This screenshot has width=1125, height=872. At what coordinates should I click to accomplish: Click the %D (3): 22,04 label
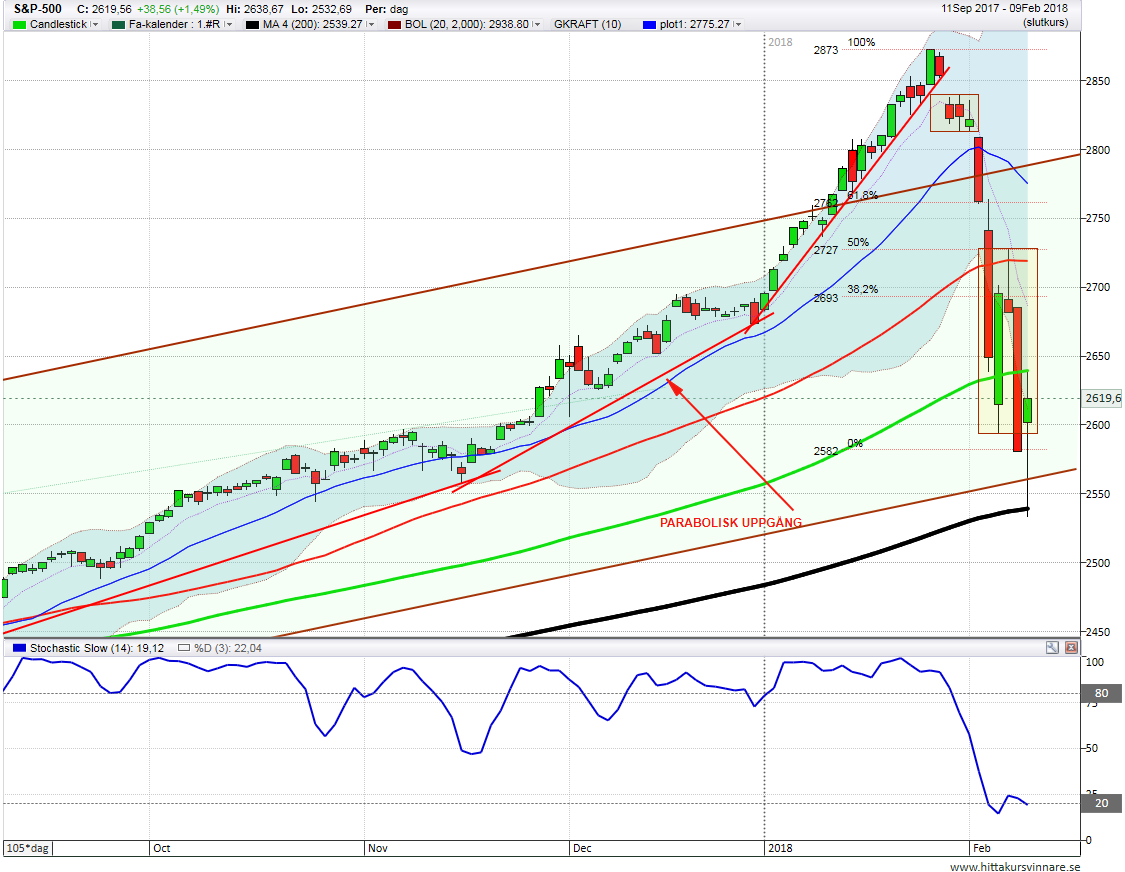(227, 648)
